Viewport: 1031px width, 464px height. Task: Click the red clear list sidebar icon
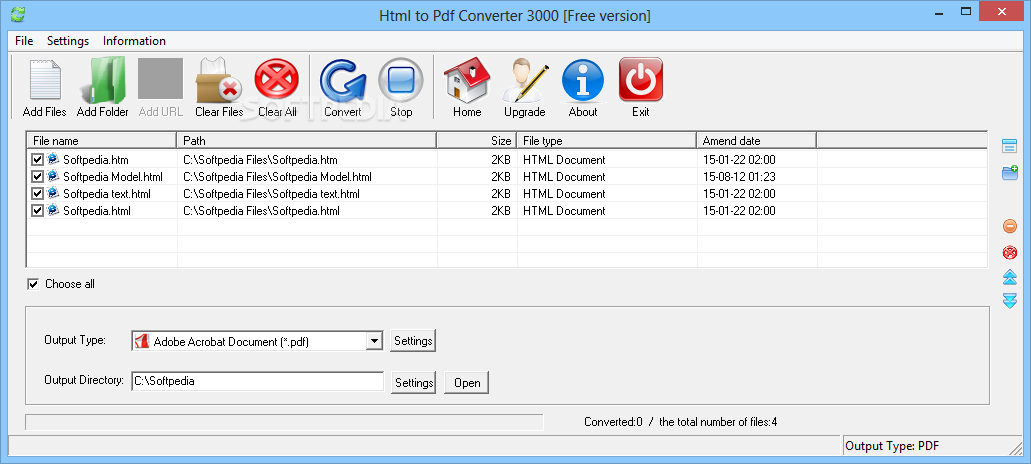click(x=1010, y=252)
